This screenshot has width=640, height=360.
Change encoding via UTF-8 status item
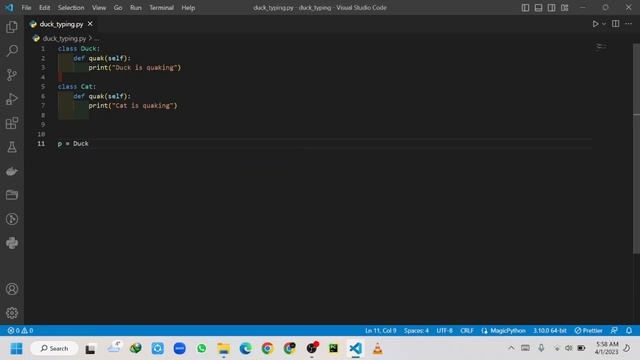(444, 330)
